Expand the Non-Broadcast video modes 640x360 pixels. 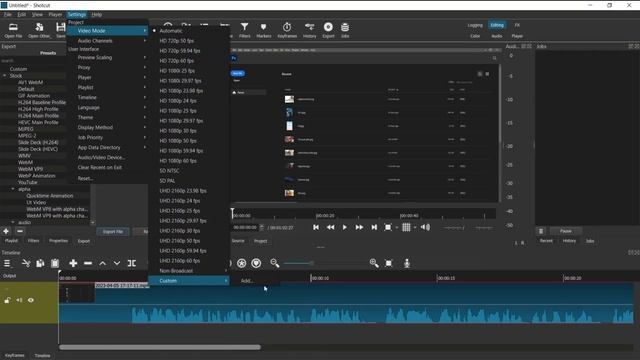pyautogui.click(x=188, y=271)
